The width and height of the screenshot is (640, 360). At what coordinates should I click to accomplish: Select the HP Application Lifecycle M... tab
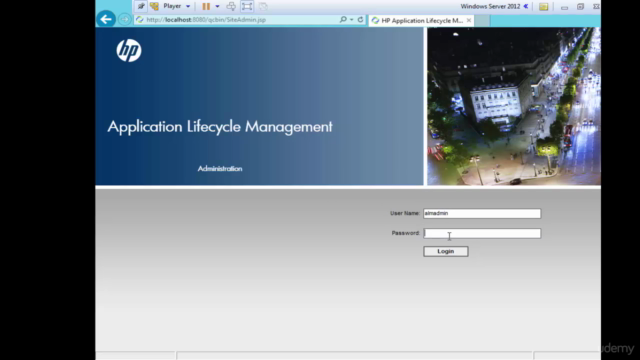421,20
